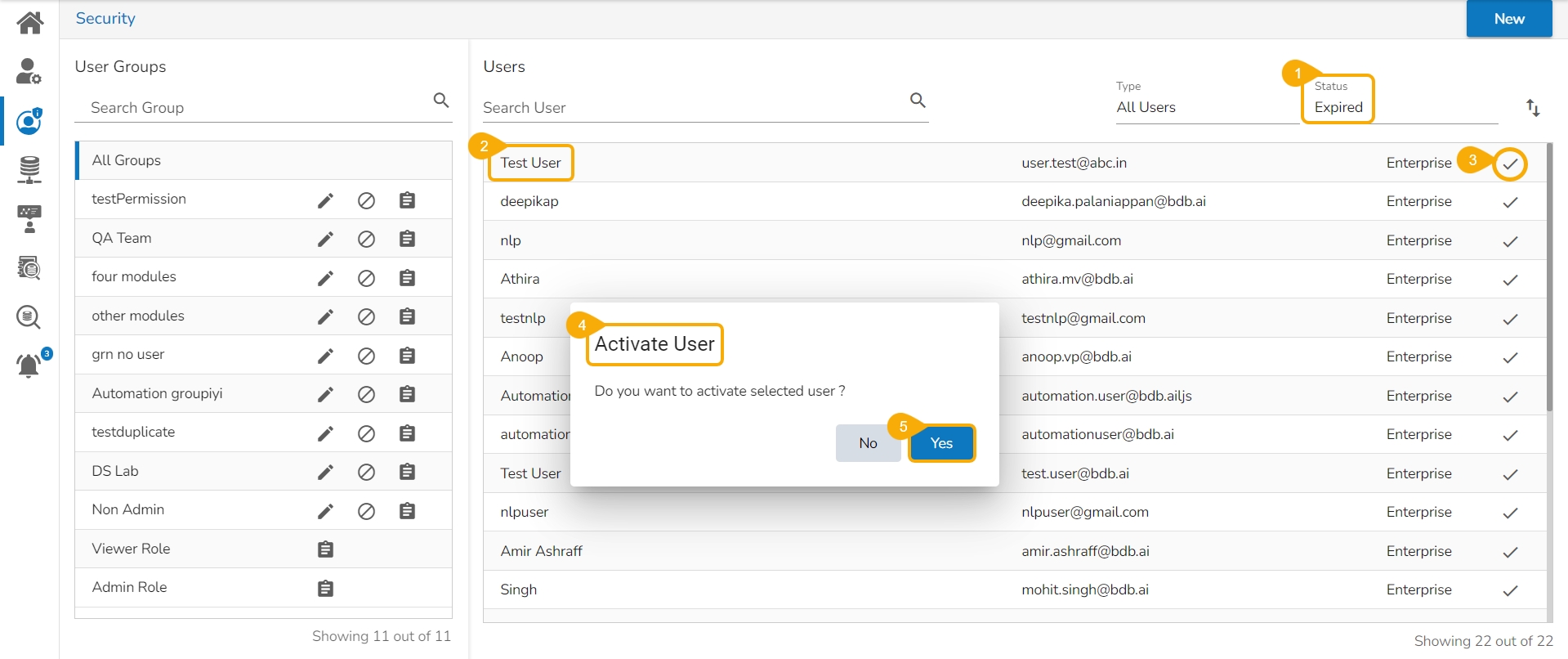This screenshot has width=1568, height=659.
Task: Click activate checkmark for Singh row
Action: click(x=1510, y=590)
